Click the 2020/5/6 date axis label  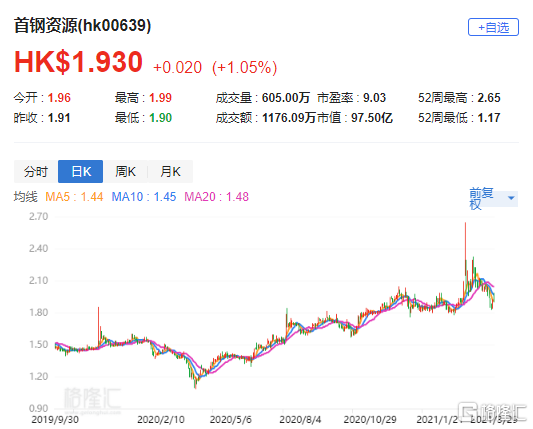[x=230, y=419]
